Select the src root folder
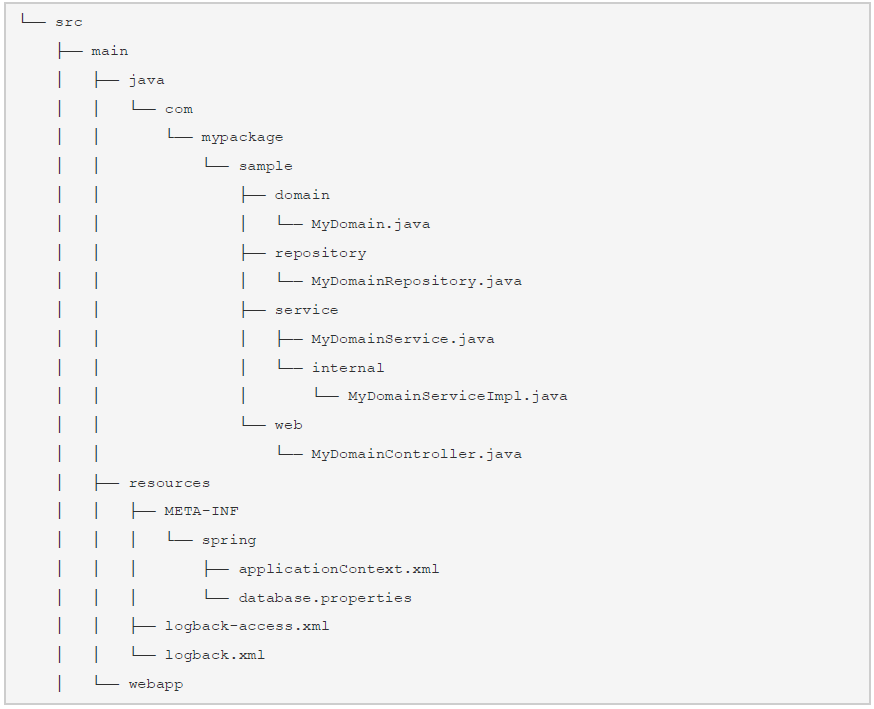 pos(69,22)
